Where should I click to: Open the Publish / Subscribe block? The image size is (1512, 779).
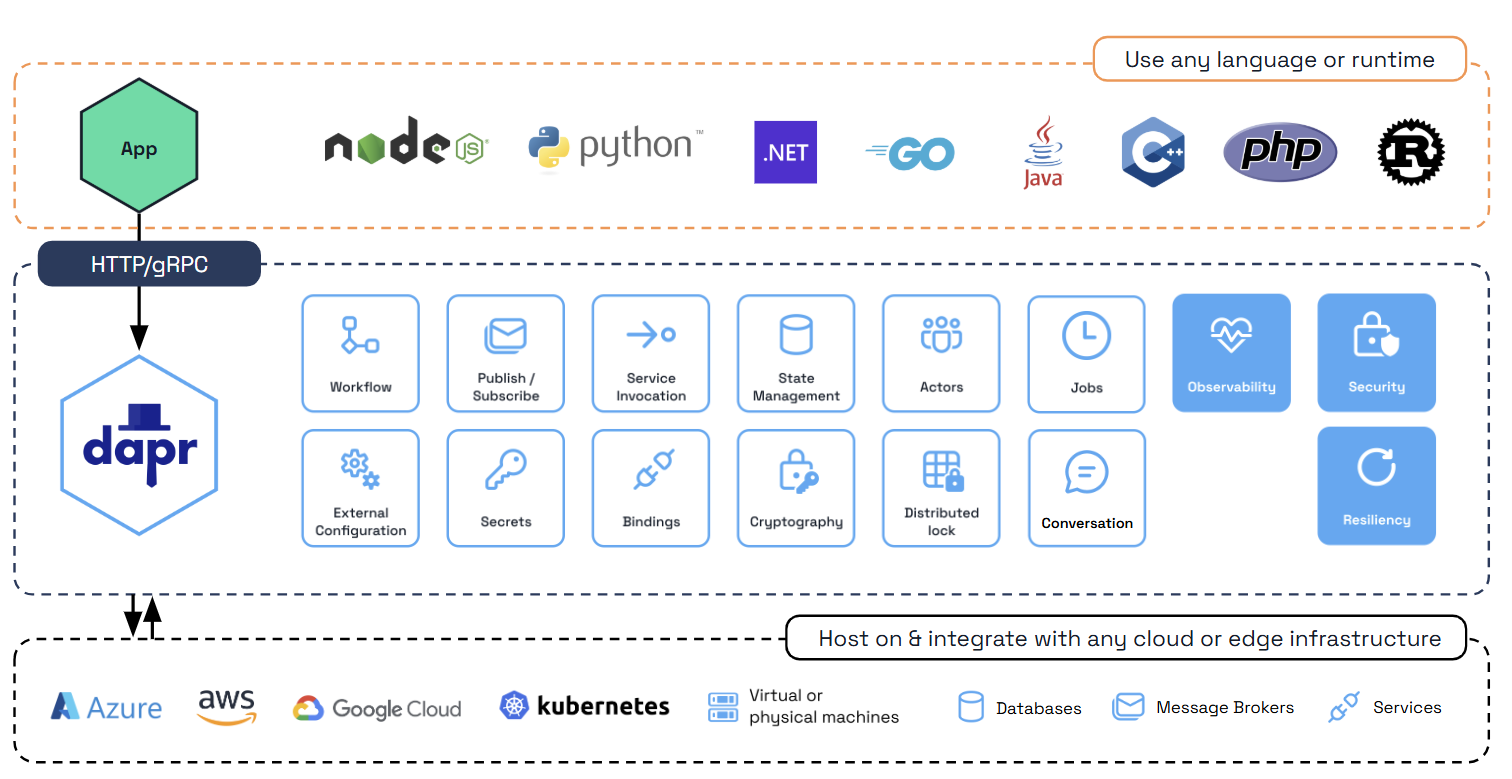pos(506,353)
